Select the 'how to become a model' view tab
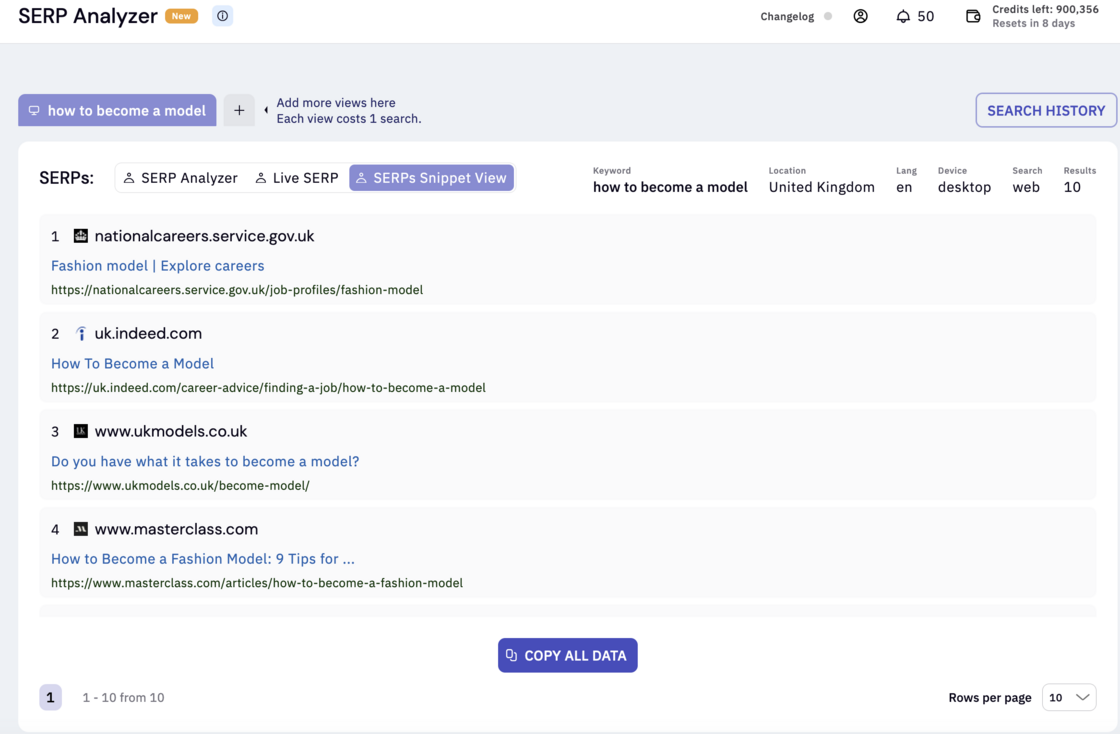 (117, 111)
